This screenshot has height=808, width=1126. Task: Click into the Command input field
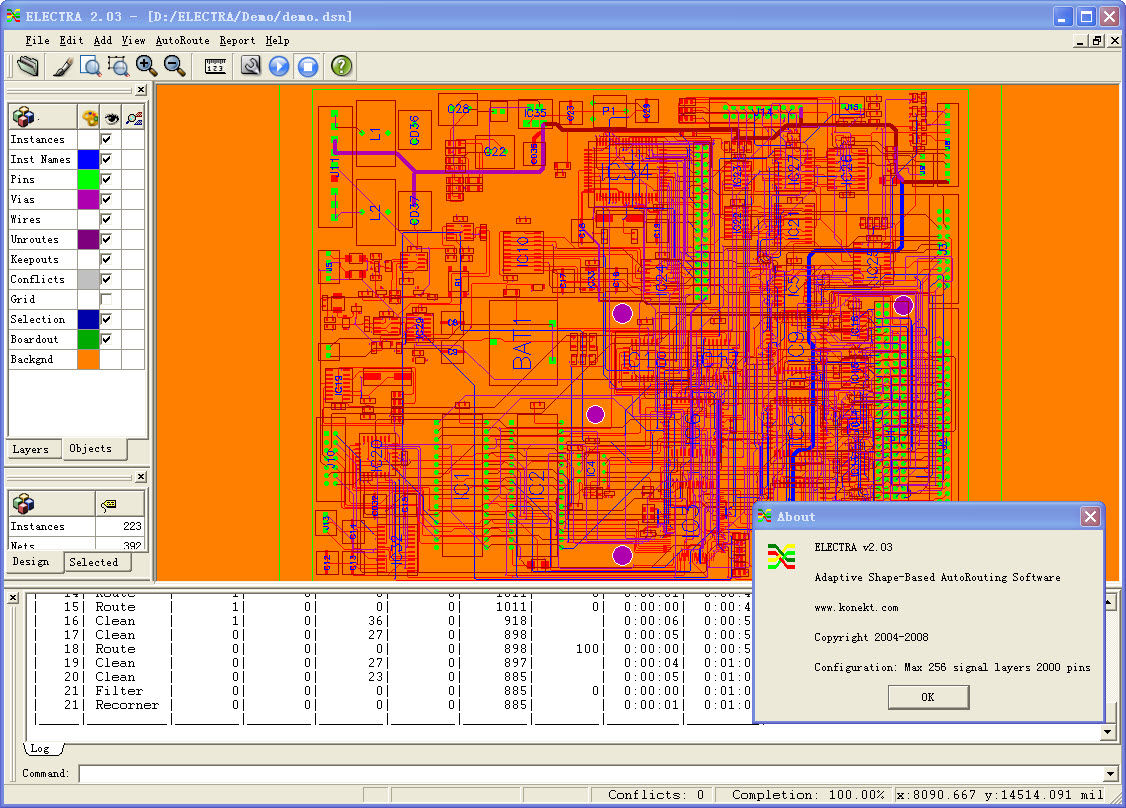coord(590,774)
